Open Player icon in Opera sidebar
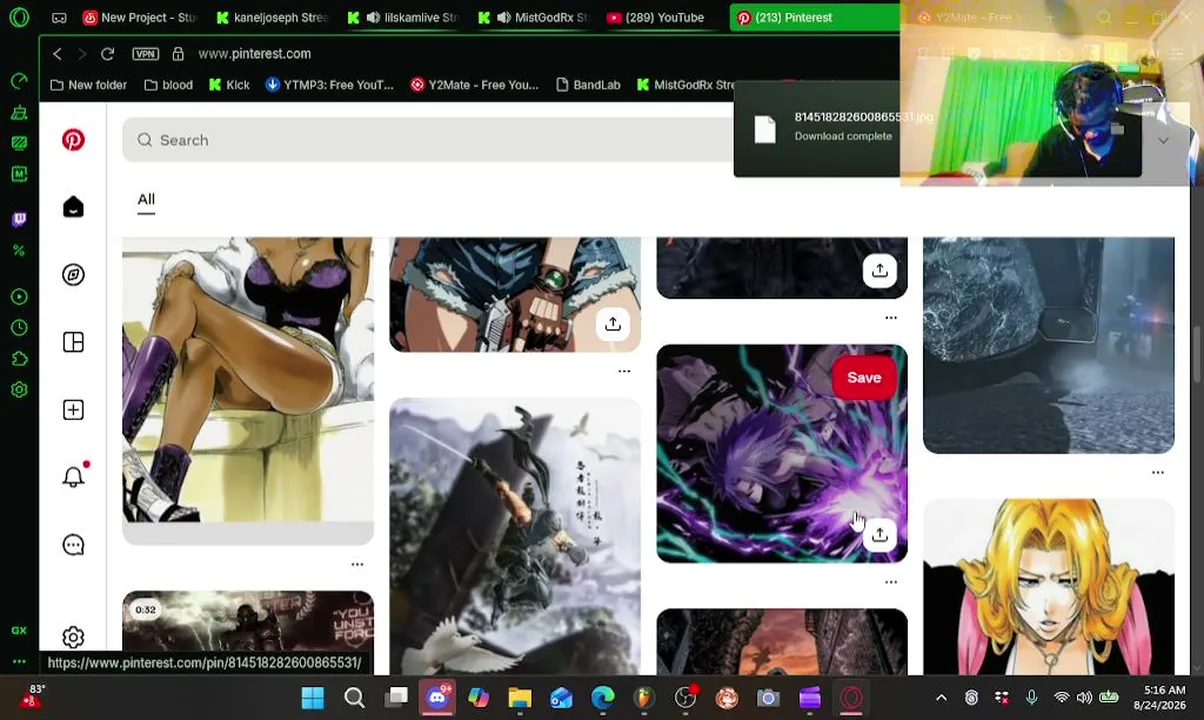This screenshot has height=720, width=1204. pyautogui.click(x=19, y=296)
